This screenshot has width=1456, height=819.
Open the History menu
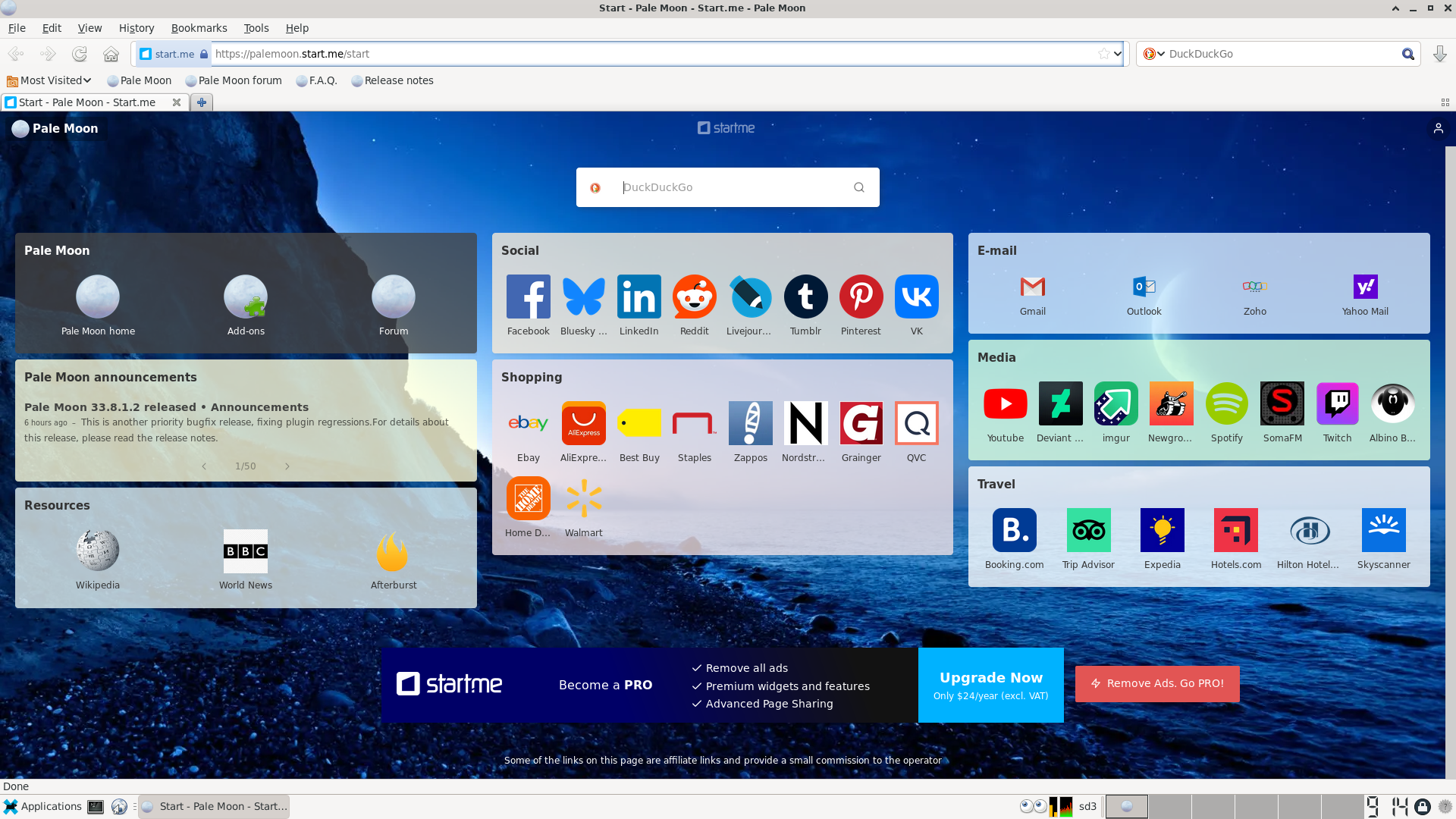(x=136, y=28)
